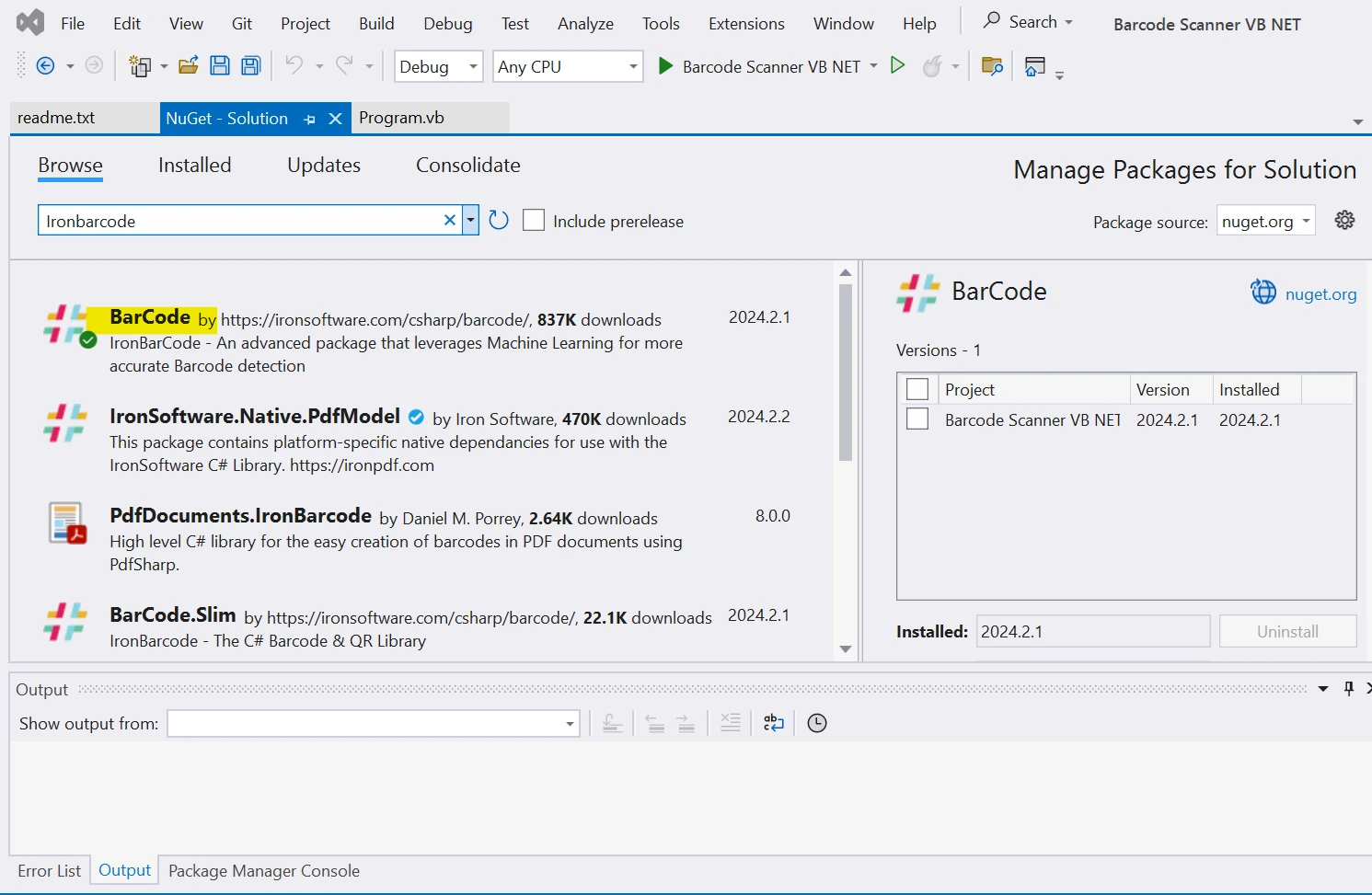
Task: Enable Include prerelease checkbox
Action: click(x=534, y=221)
